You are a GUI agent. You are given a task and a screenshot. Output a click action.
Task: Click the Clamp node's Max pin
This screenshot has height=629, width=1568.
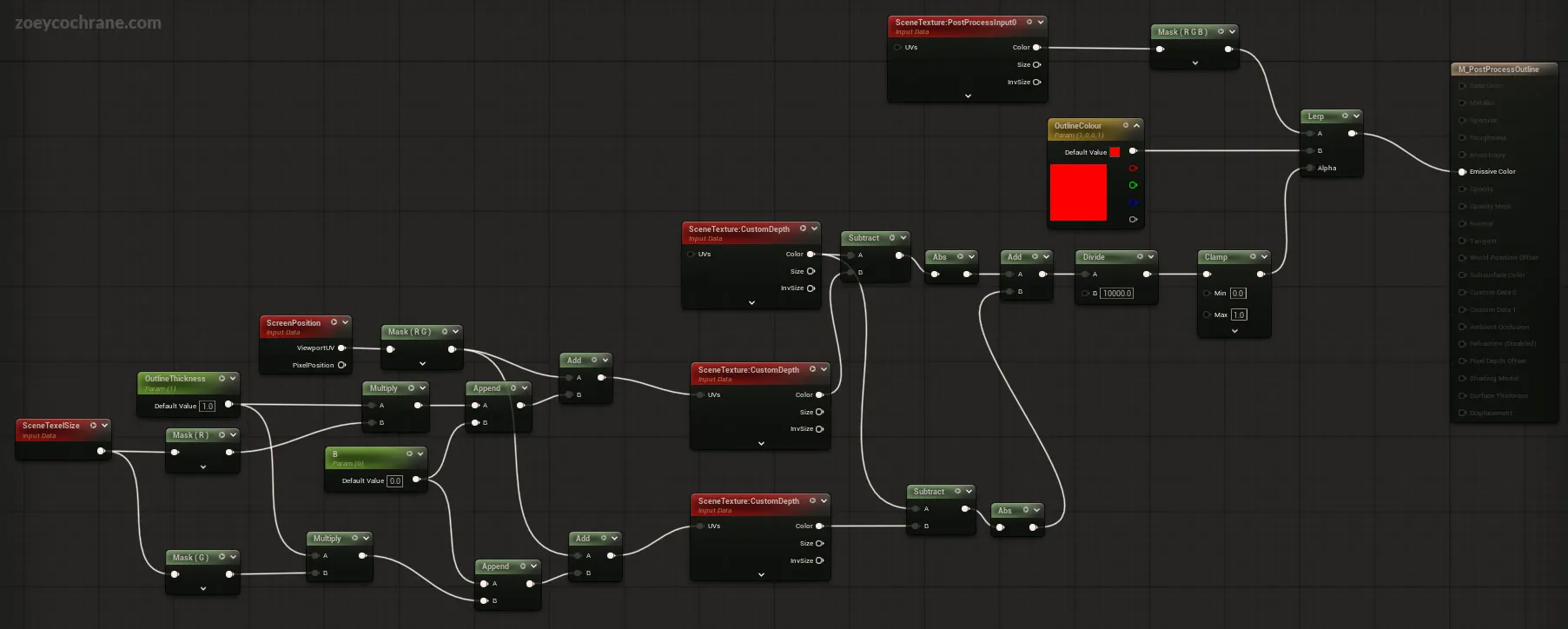coord(1207,314)
